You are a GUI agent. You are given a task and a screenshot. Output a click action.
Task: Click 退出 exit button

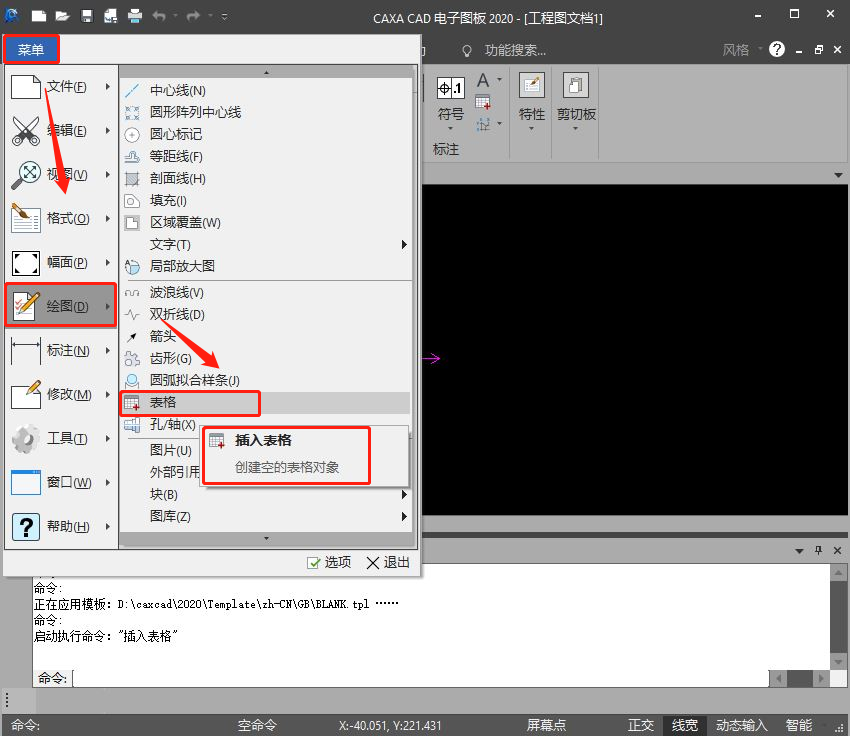tap(388, 563)
